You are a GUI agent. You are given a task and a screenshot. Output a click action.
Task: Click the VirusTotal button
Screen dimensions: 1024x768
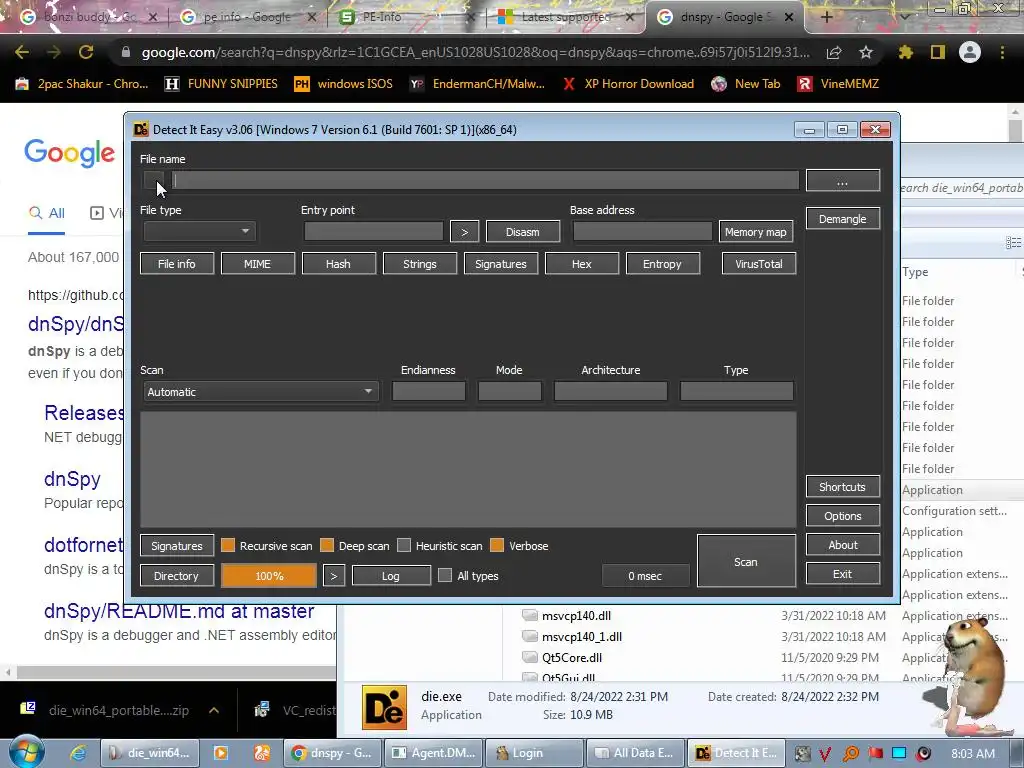pos(759,264)
